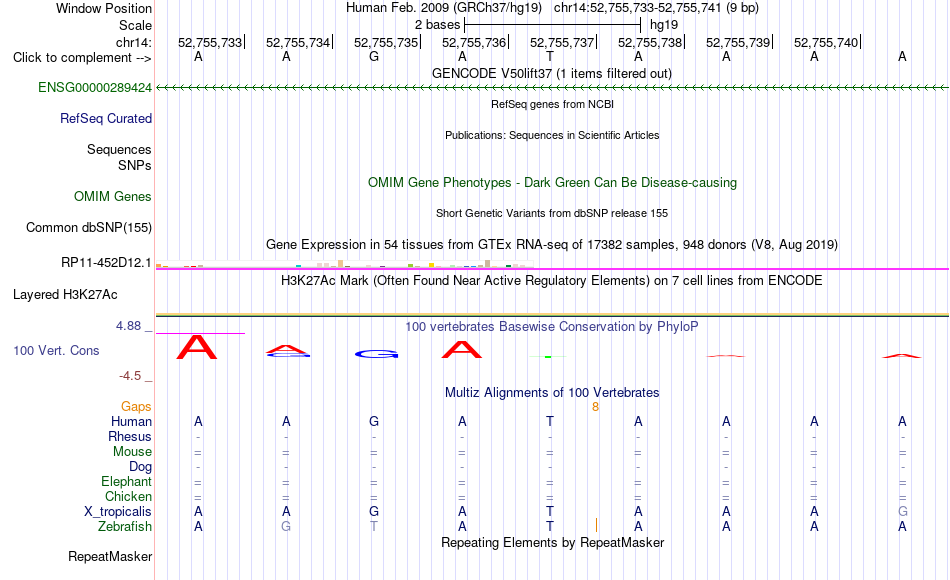Click the ENSG00000289424 gene arrow line
Screen dimensions: 950x580
(552, 88)
